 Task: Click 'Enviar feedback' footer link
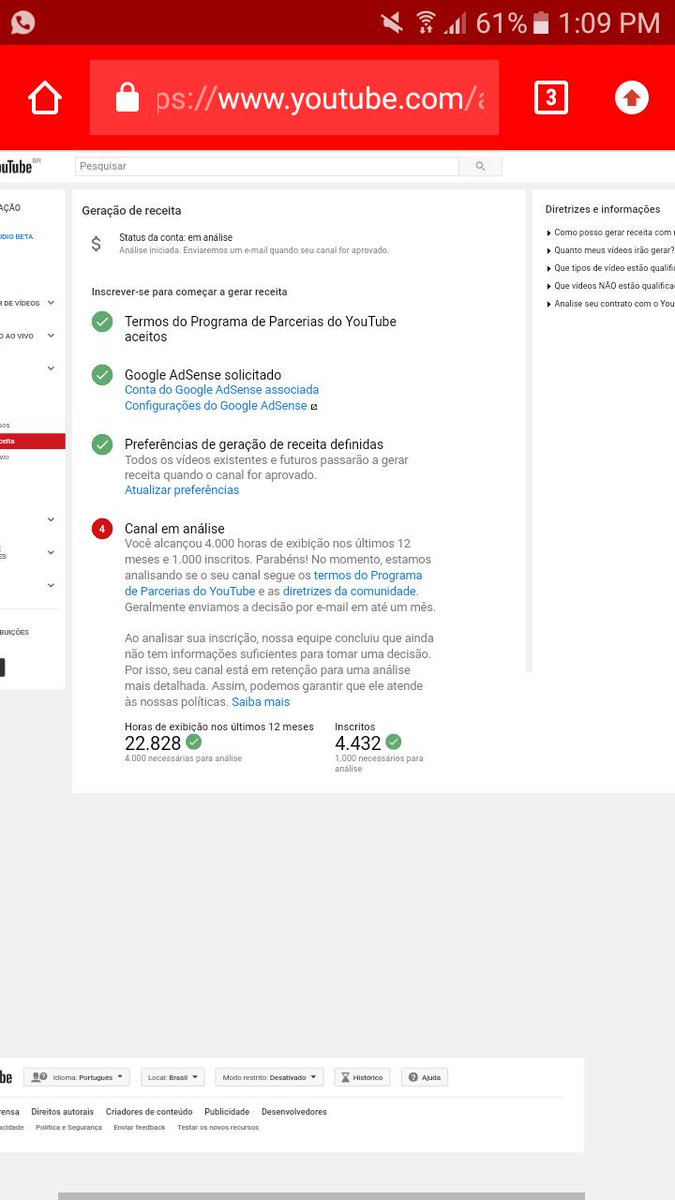[x=140, y=1127]
